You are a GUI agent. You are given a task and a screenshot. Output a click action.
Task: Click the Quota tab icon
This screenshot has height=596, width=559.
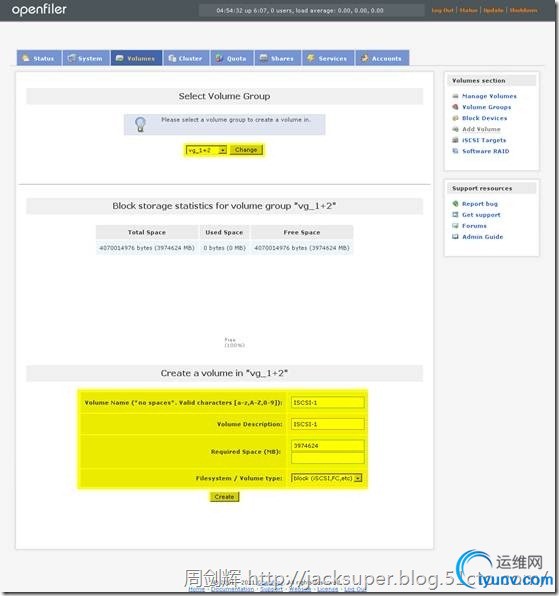click(219, 58)
